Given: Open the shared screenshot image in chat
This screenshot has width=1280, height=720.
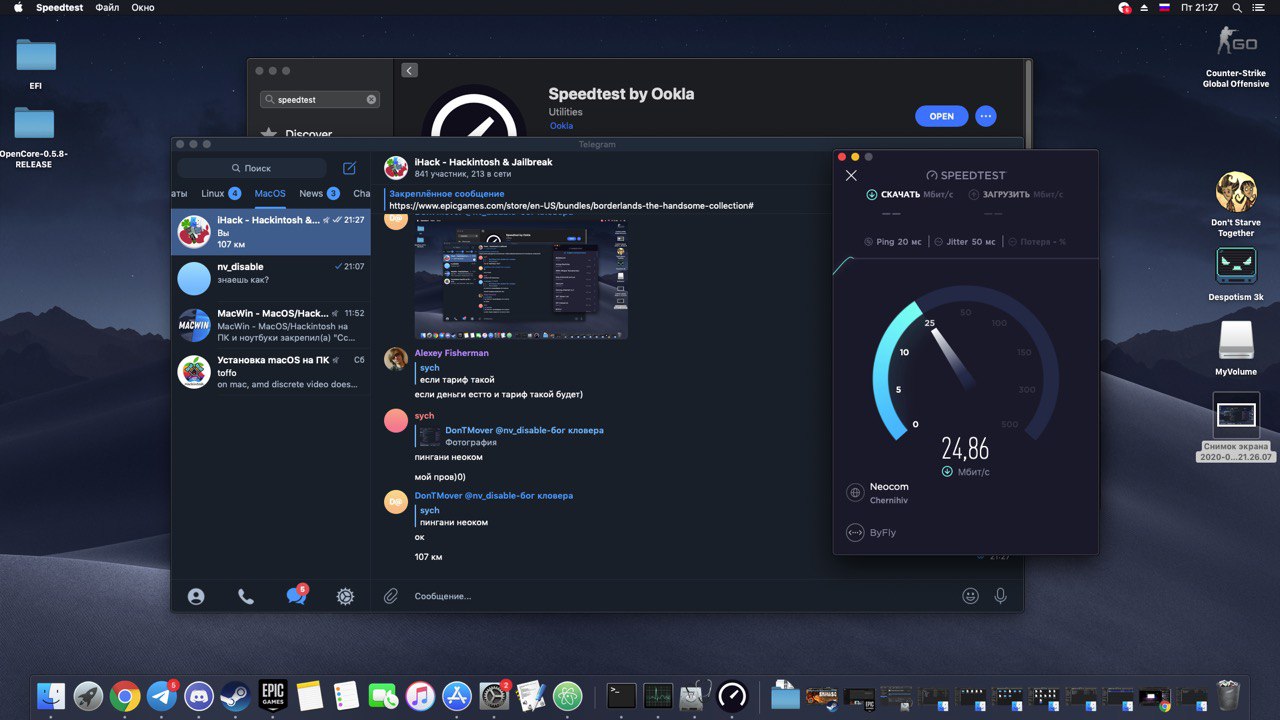Looking at the screenshot, I should tap(521, 281).
